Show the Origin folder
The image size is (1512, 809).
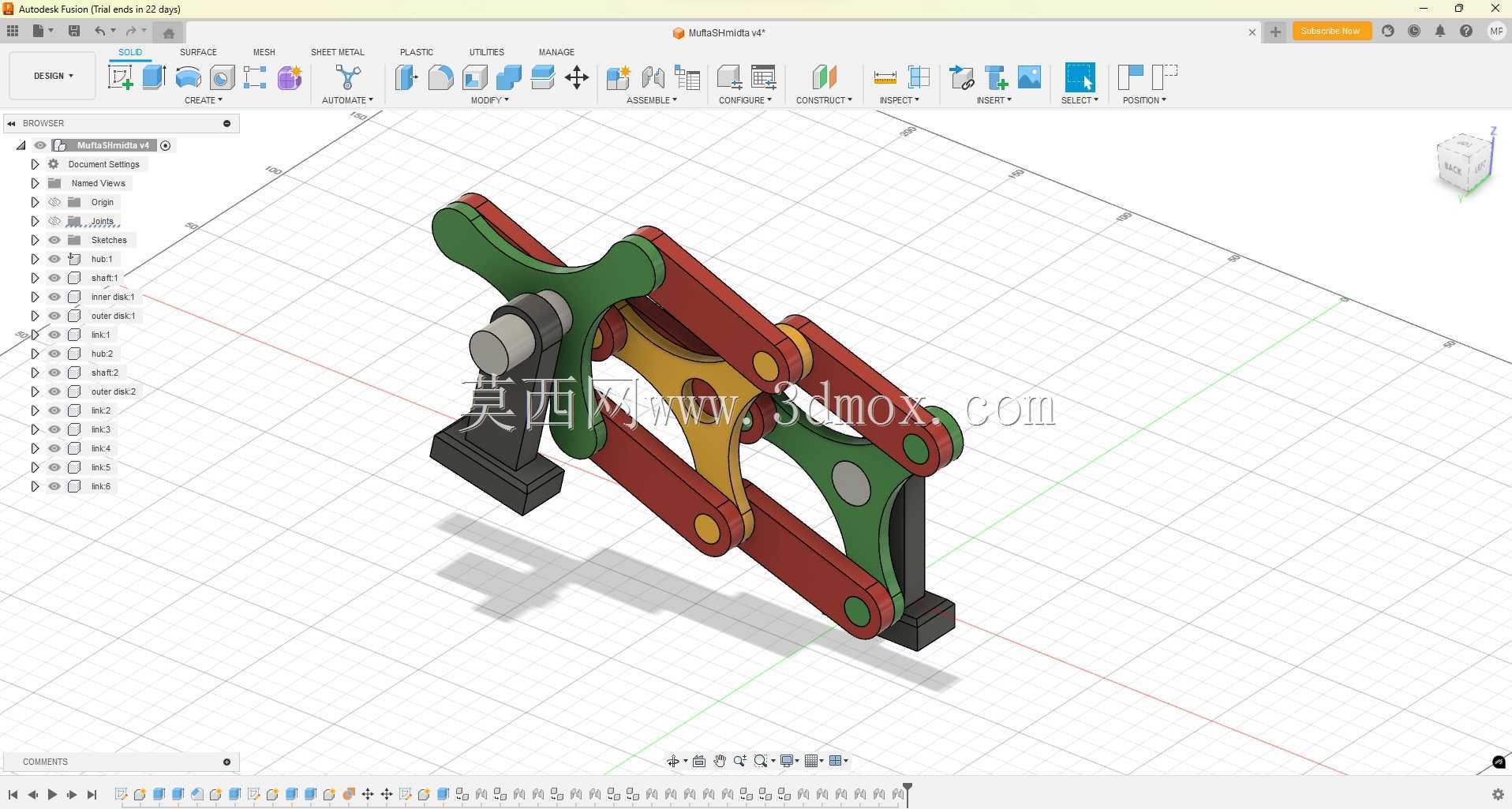click(x=54, y=202)
